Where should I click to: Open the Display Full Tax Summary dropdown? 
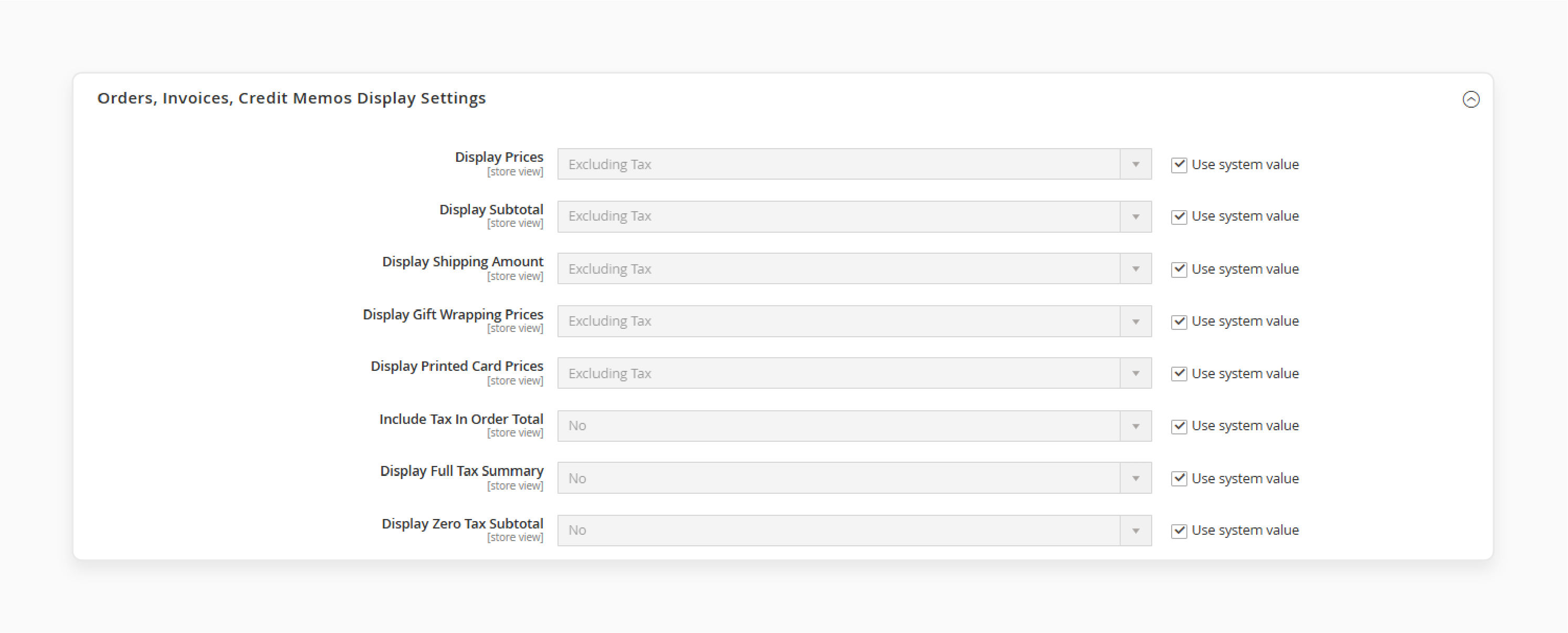[x=854, y=478]
